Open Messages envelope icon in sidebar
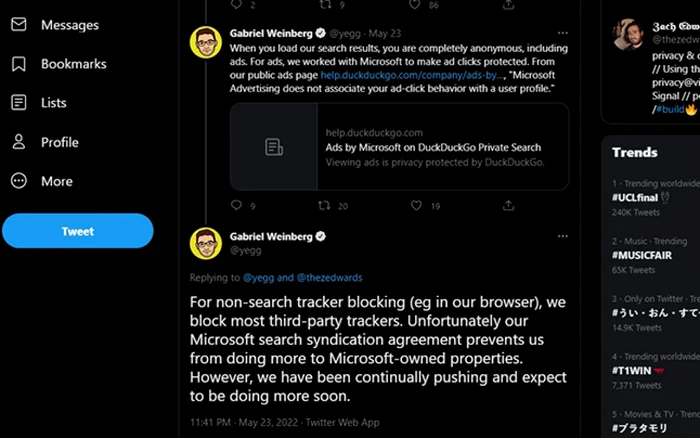The width and height of the screenshot is (700, 438). click(19, 24)
